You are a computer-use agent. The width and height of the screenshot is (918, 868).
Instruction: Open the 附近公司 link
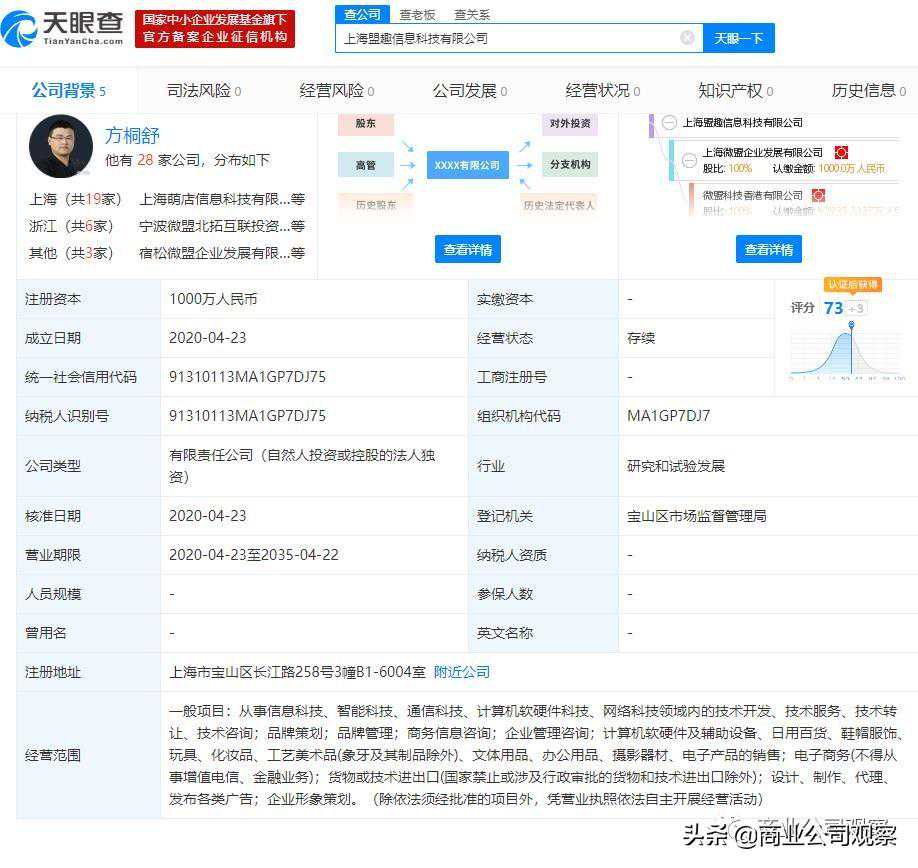coord(462,672)
